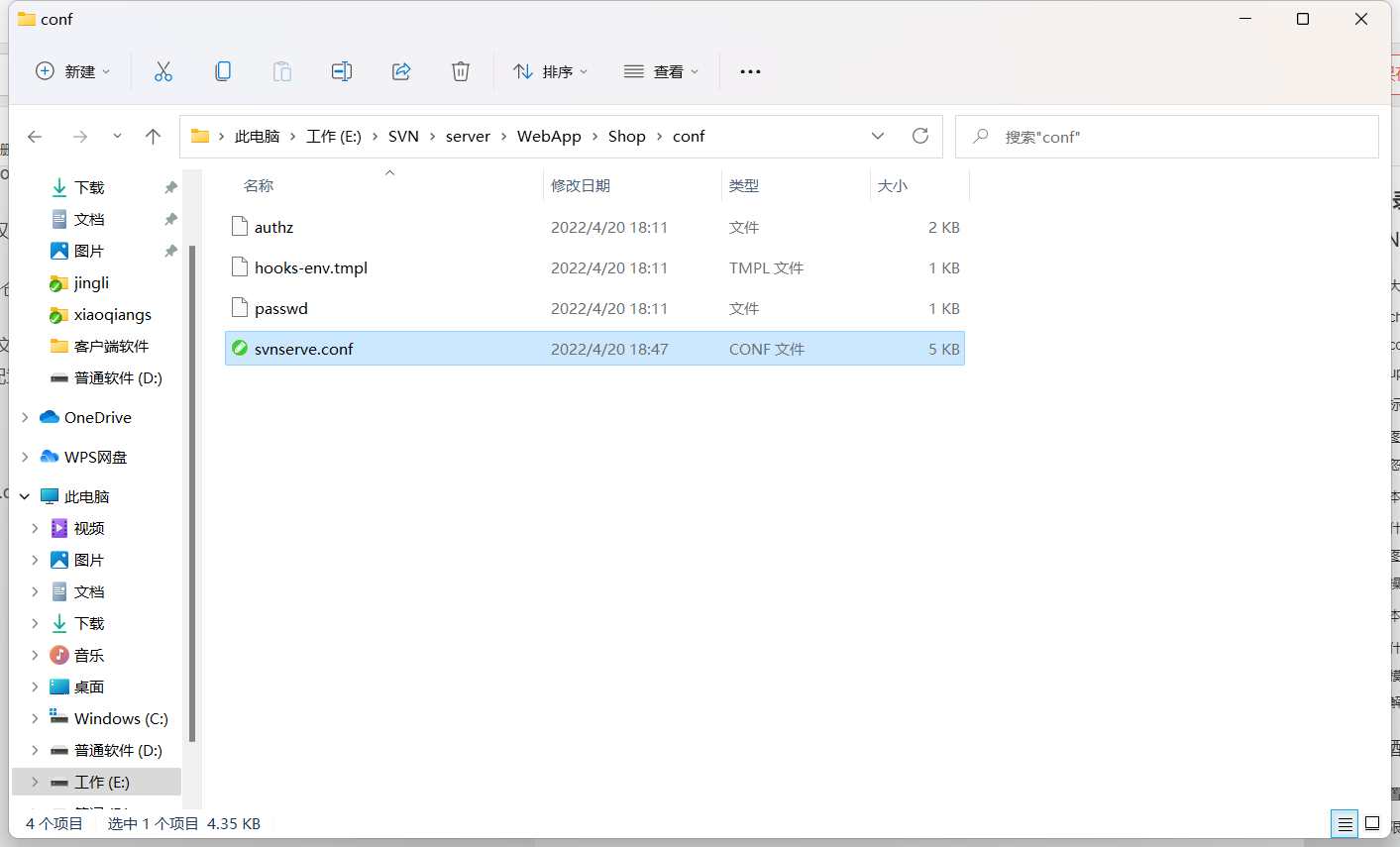
Task: Expand the OneDrive tree node
Action: [x=25, y=418]
